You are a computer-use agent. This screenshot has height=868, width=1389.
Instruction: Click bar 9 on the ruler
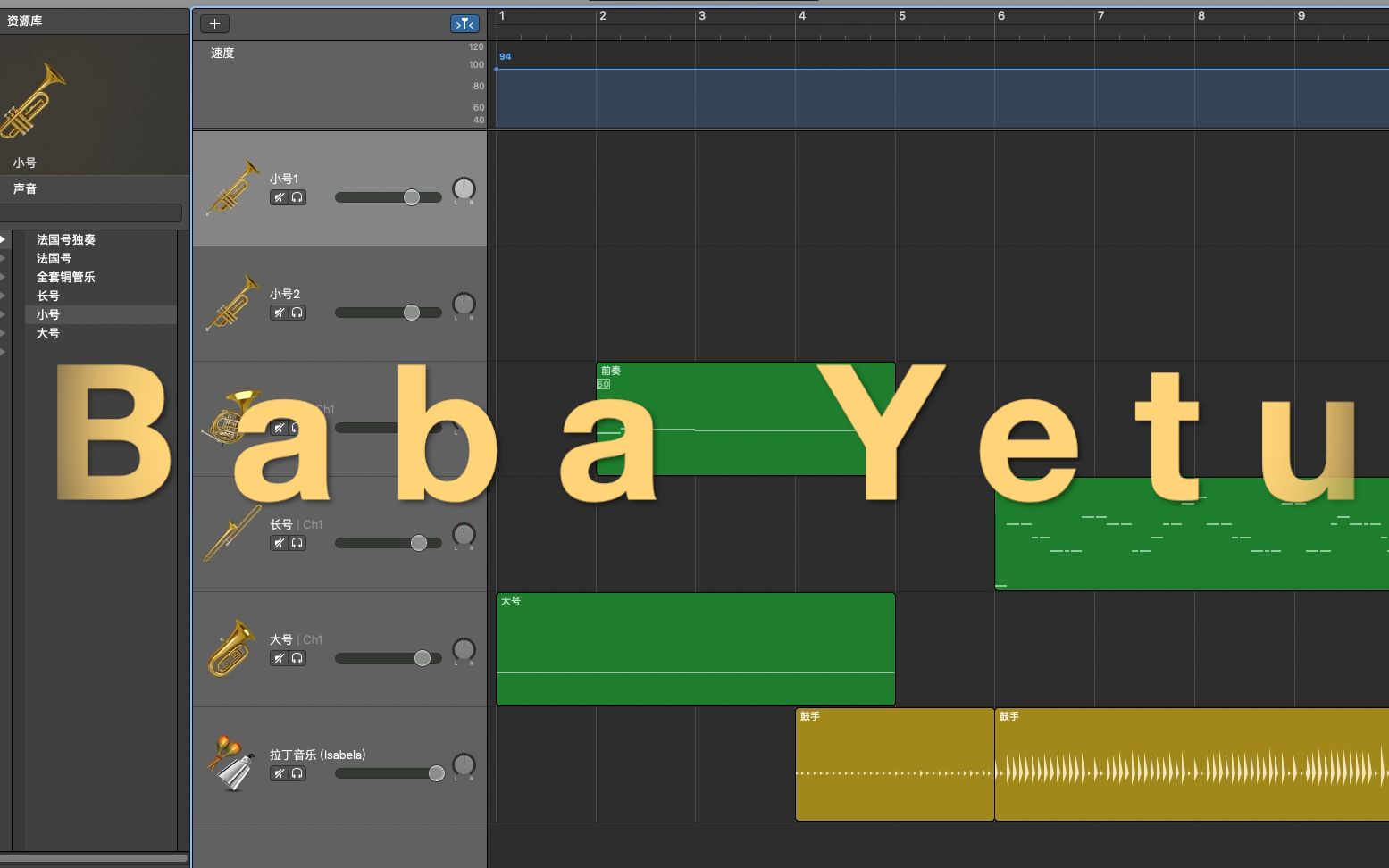(x=1301, y=15)
